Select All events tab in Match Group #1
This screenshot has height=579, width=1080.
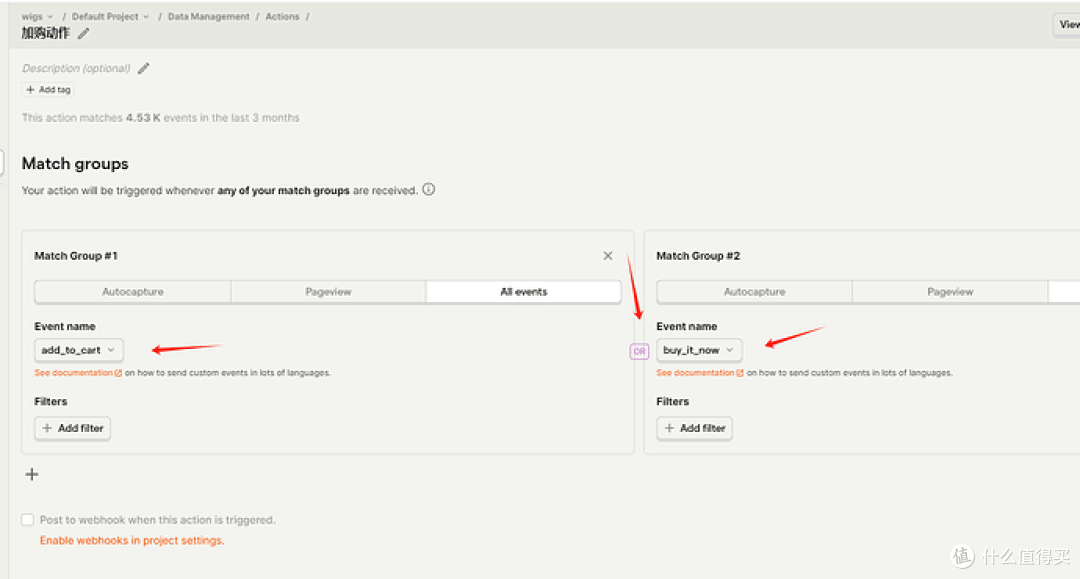[523, 292]
